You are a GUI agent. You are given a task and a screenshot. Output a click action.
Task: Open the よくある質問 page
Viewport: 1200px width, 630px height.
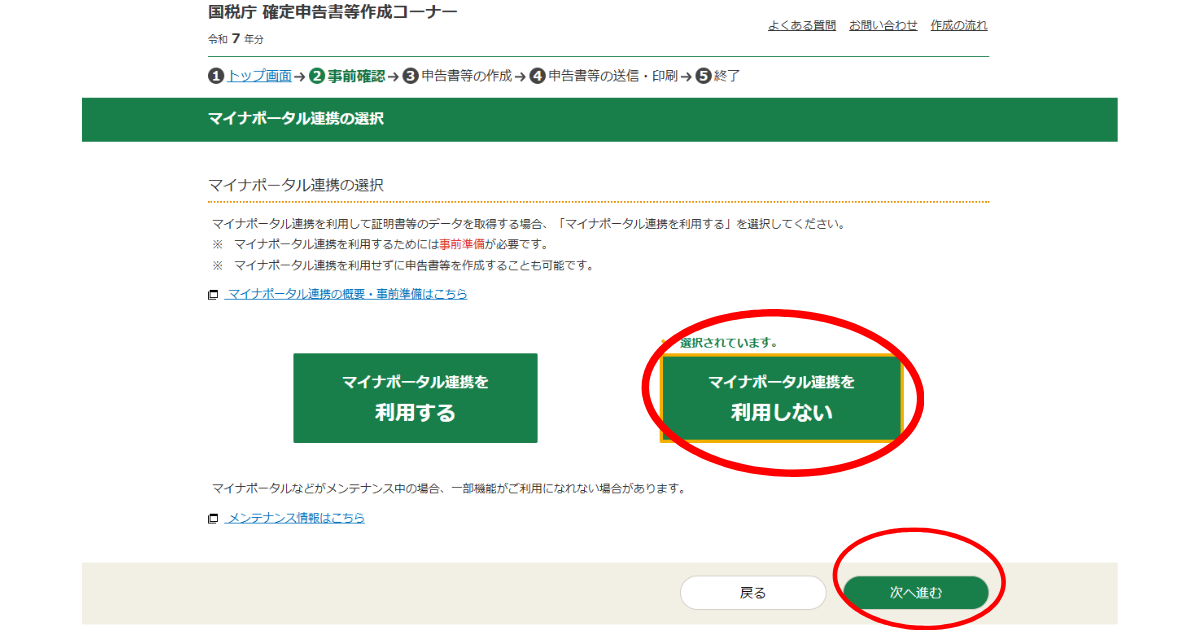(x=802, y=25)
